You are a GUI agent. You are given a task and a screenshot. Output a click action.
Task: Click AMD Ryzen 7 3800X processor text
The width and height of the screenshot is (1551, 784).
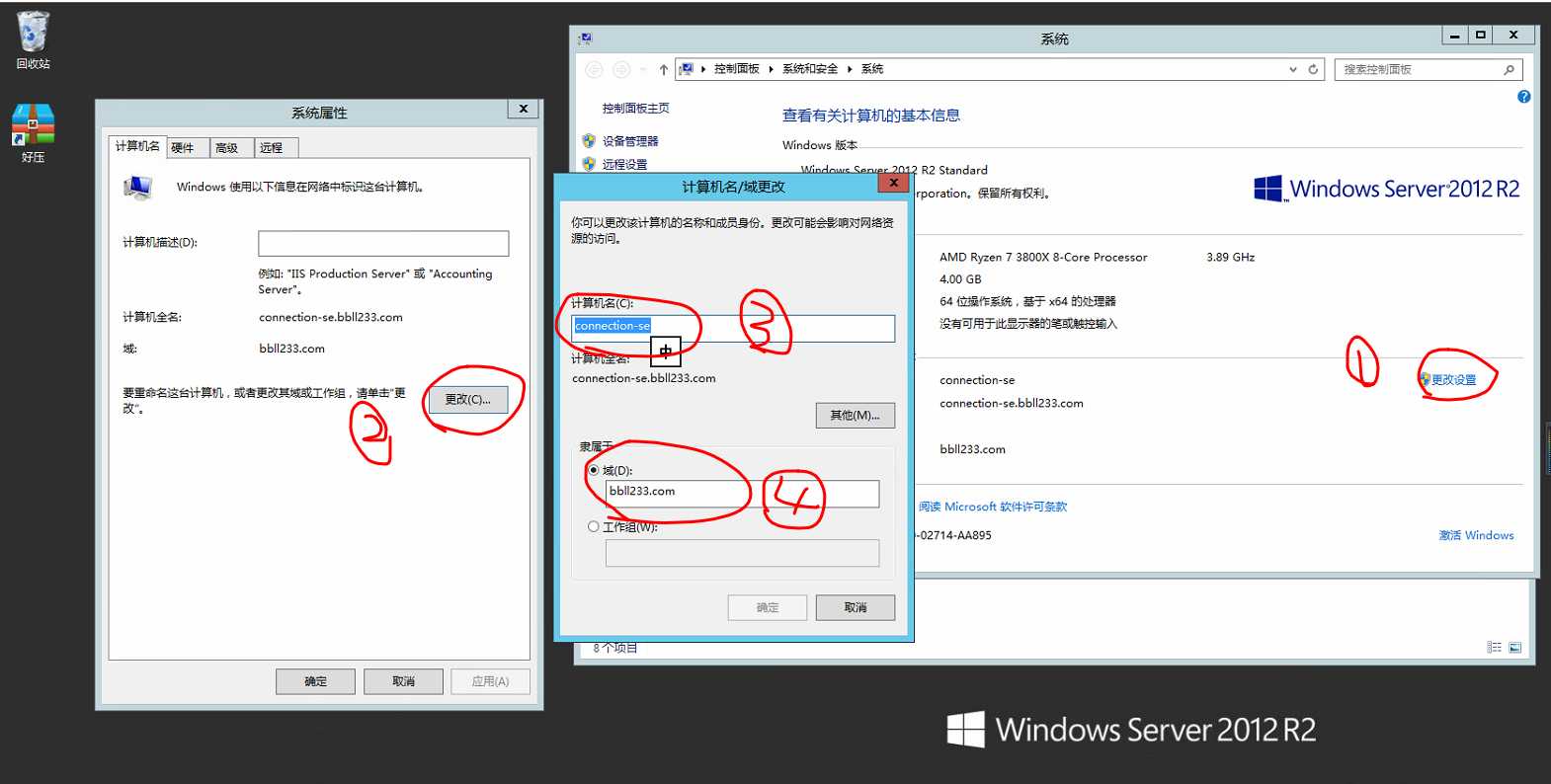pyautogui.click(x=1043, y=257)
